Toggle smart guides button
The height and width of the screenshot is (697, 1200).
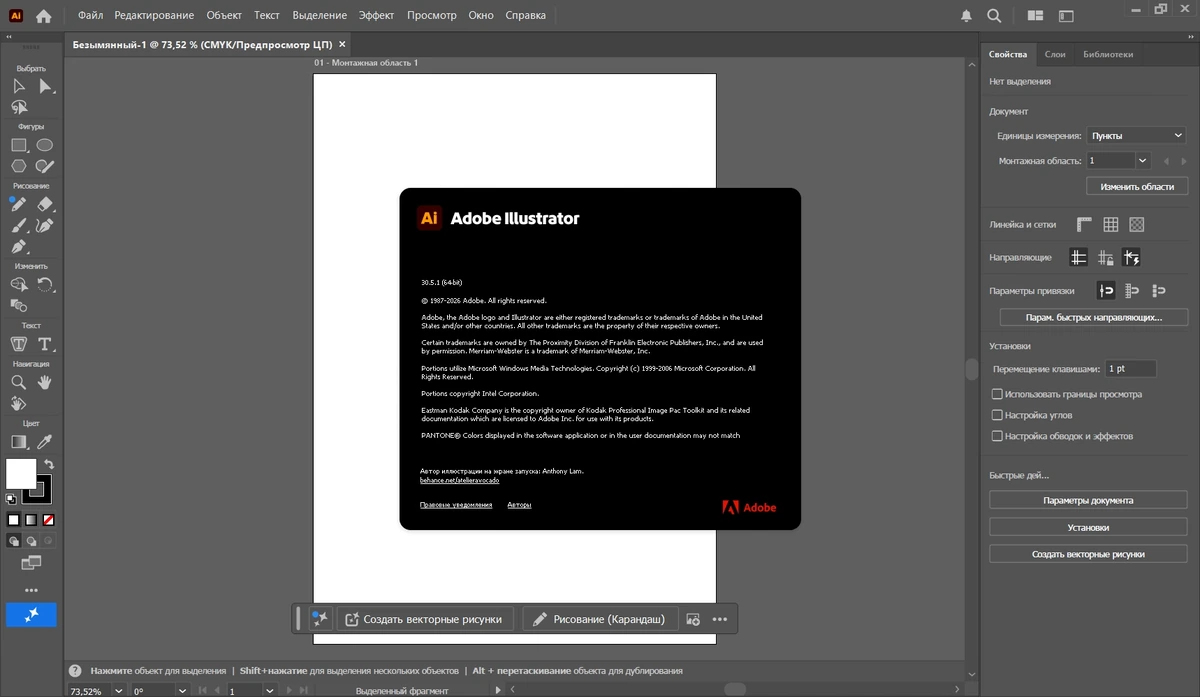(1131, 257)
